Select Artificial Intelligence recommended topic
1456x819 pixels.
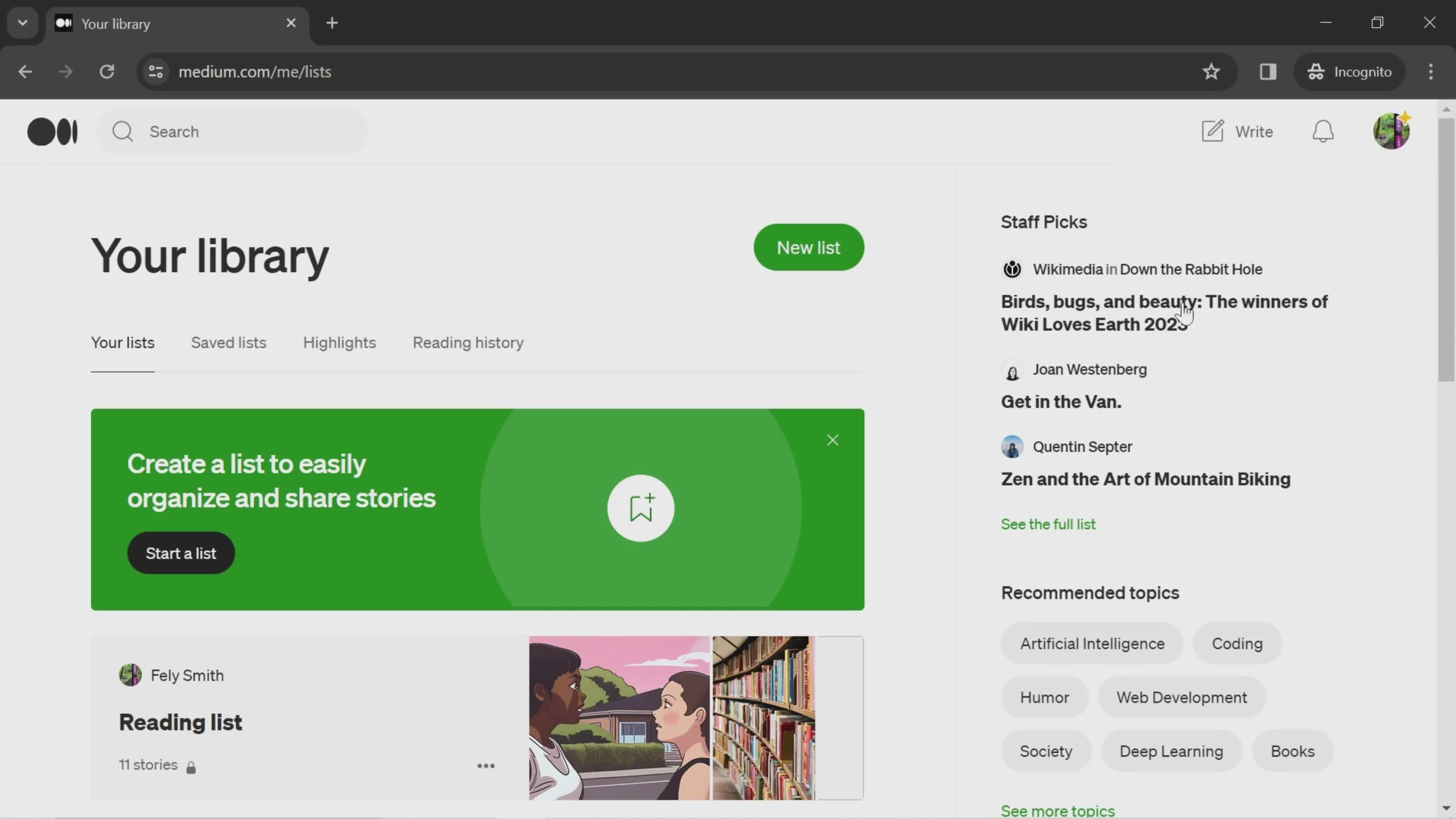(1092, 643)
